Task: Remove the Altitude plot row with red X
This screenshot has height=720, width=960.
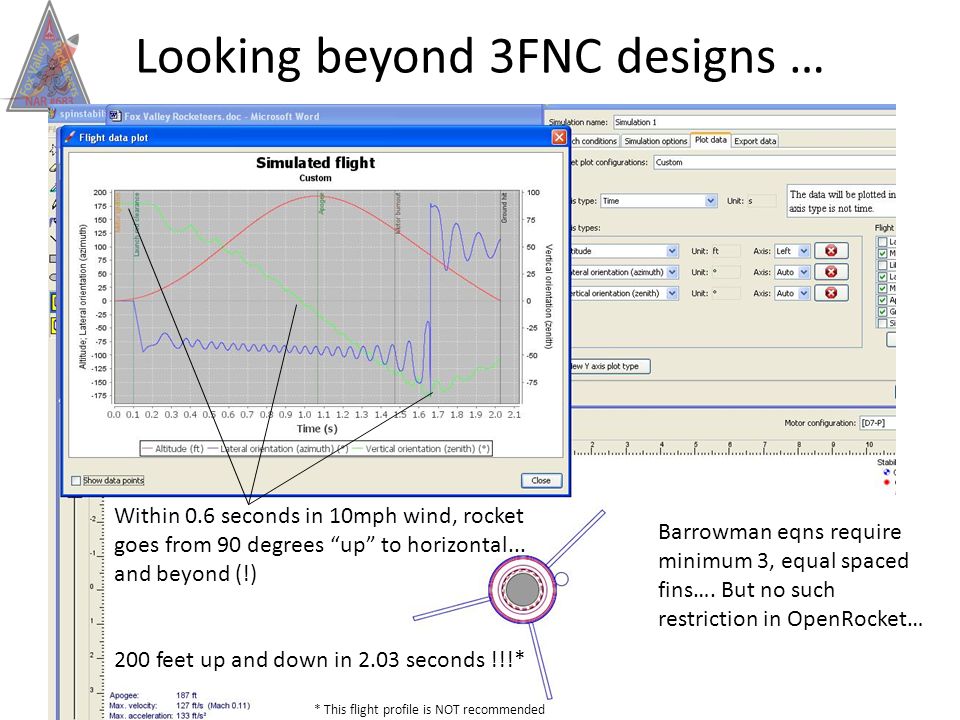Action: point(831,250)
